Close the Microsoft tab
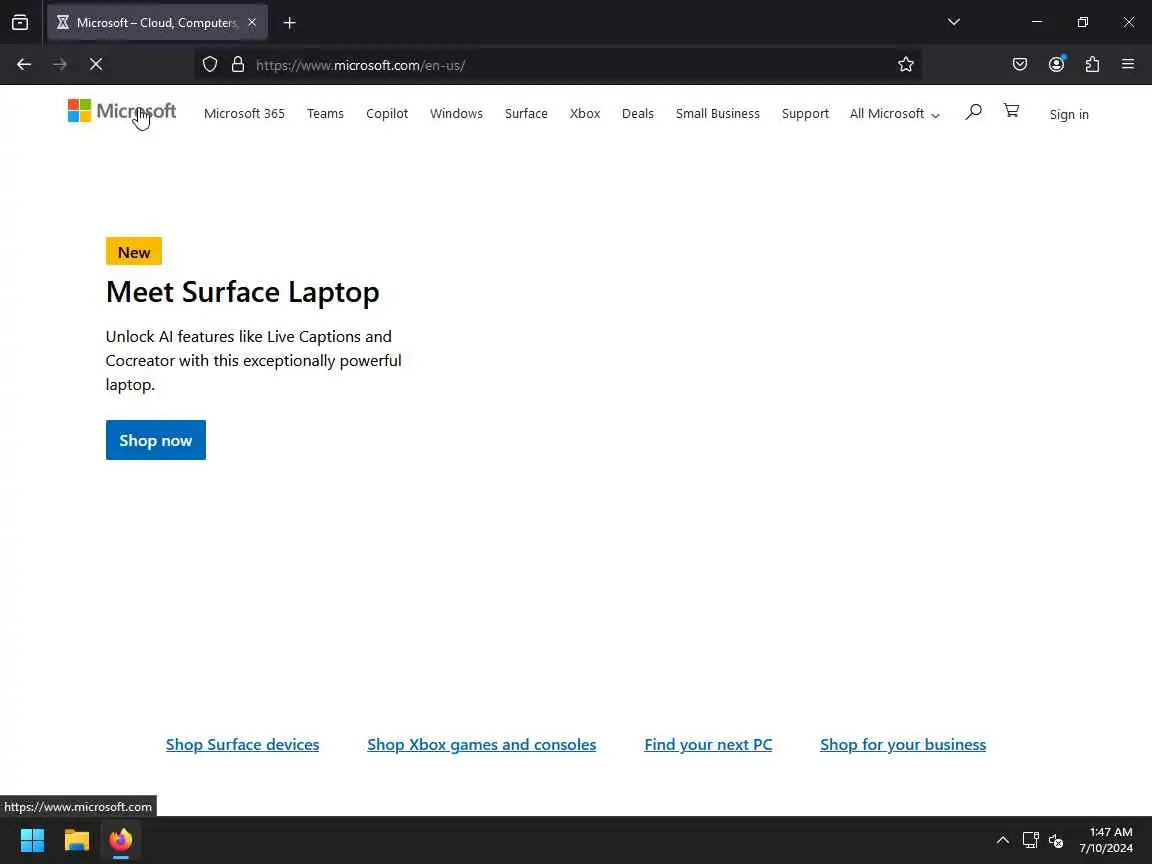This screenshot has width=1152, height=864. click(x=252, y=23)
